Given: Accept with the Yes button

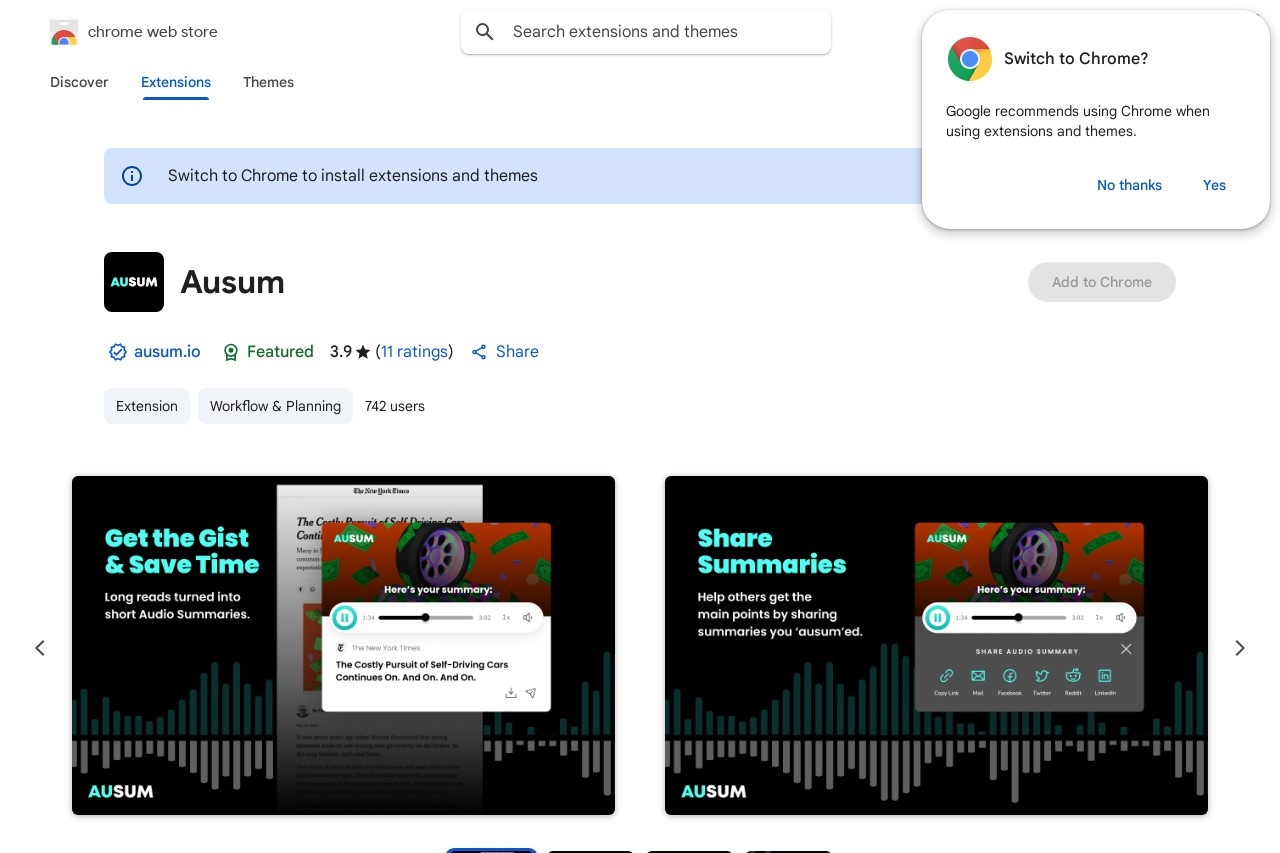Looking at the screenshot, I should tap(1214, 185).
